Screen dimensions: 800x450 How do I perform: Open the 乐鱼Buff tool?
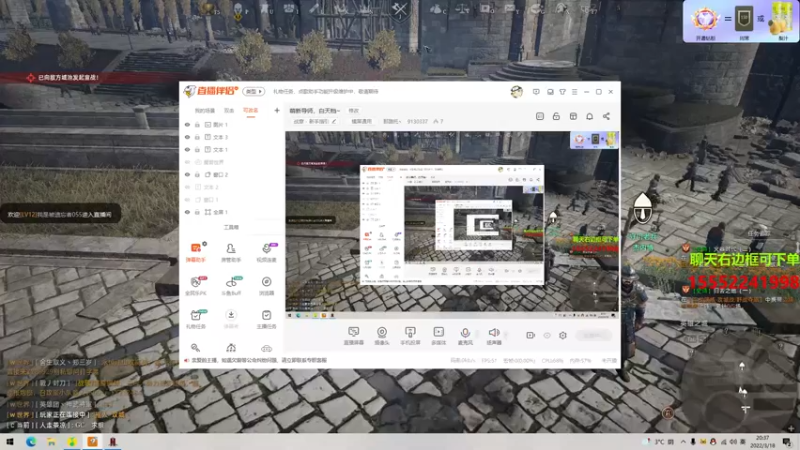[x=231, y=286]
